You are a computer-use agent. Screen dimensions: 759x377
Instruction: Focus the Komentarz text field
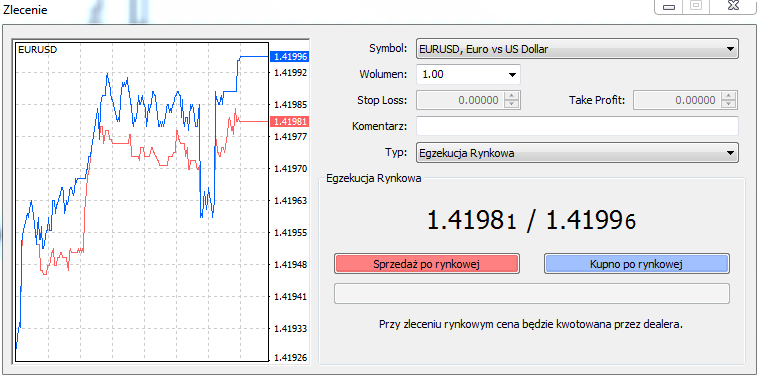coord(577,126)
